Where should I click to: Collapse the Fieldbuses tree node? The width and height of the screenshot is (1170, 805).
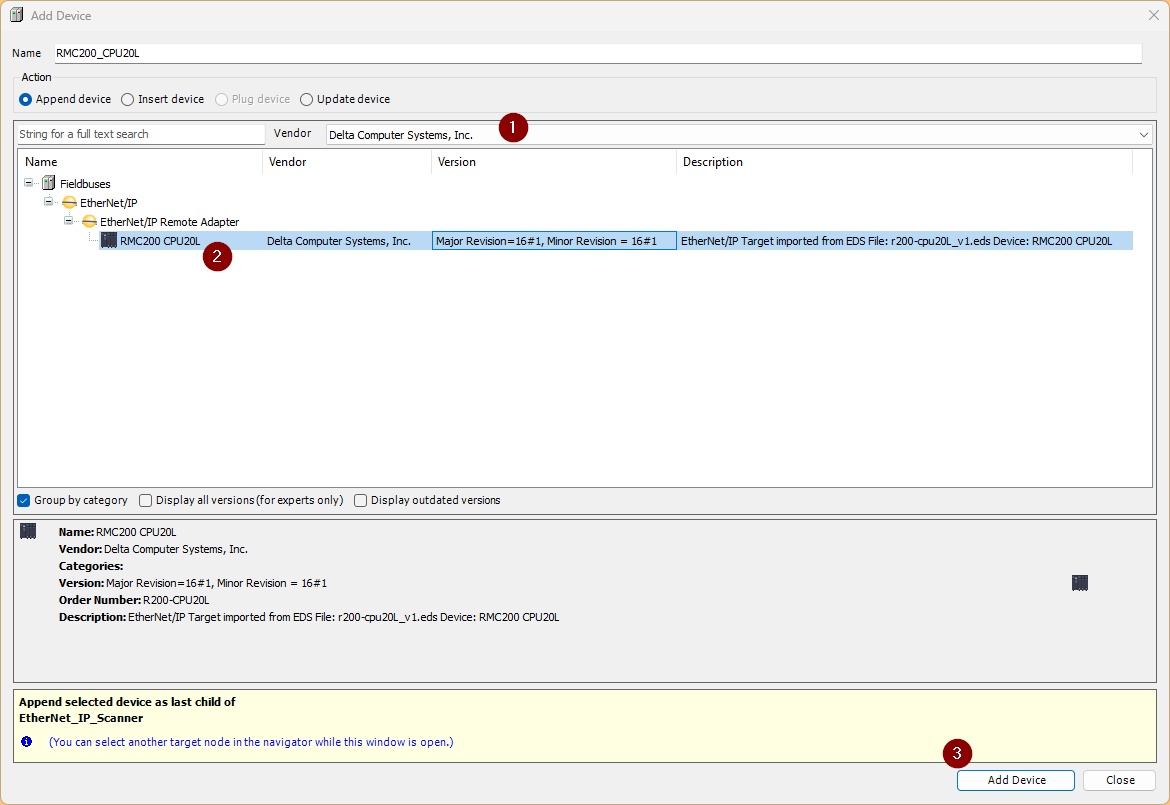(29, 184)
